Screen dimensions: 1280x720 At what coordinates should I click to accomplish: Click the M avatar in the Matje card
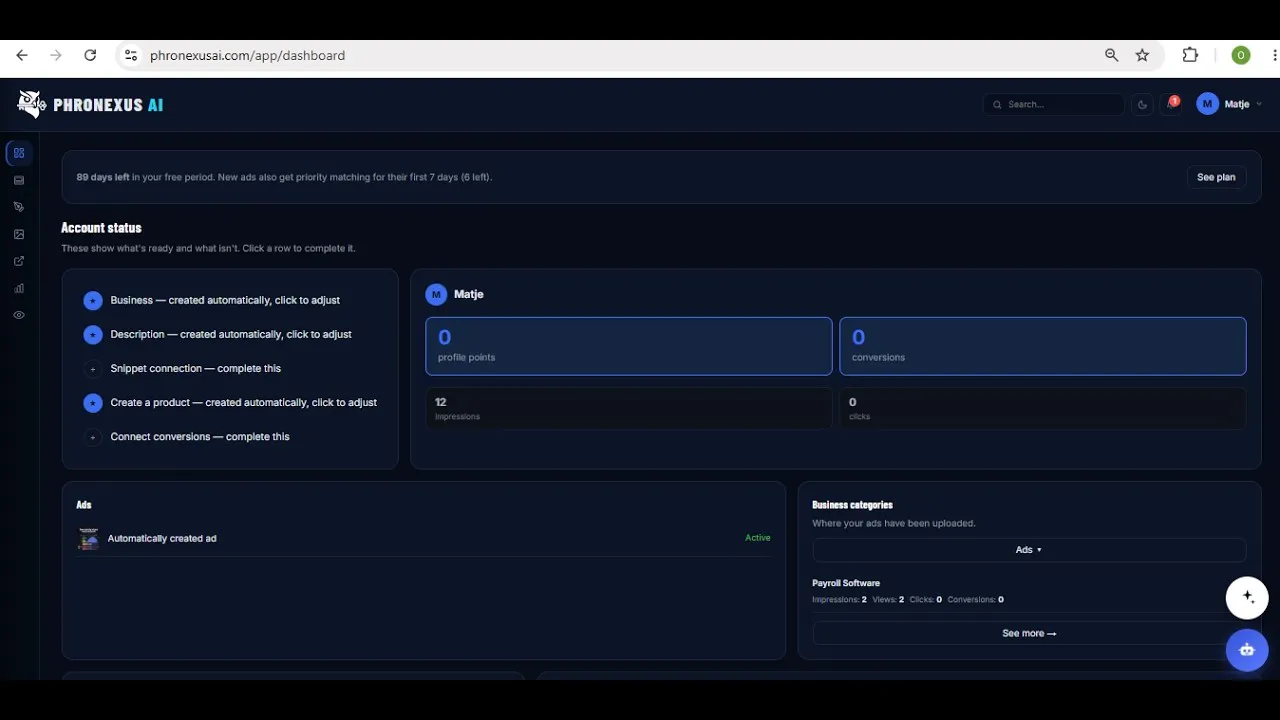[436, 294]
